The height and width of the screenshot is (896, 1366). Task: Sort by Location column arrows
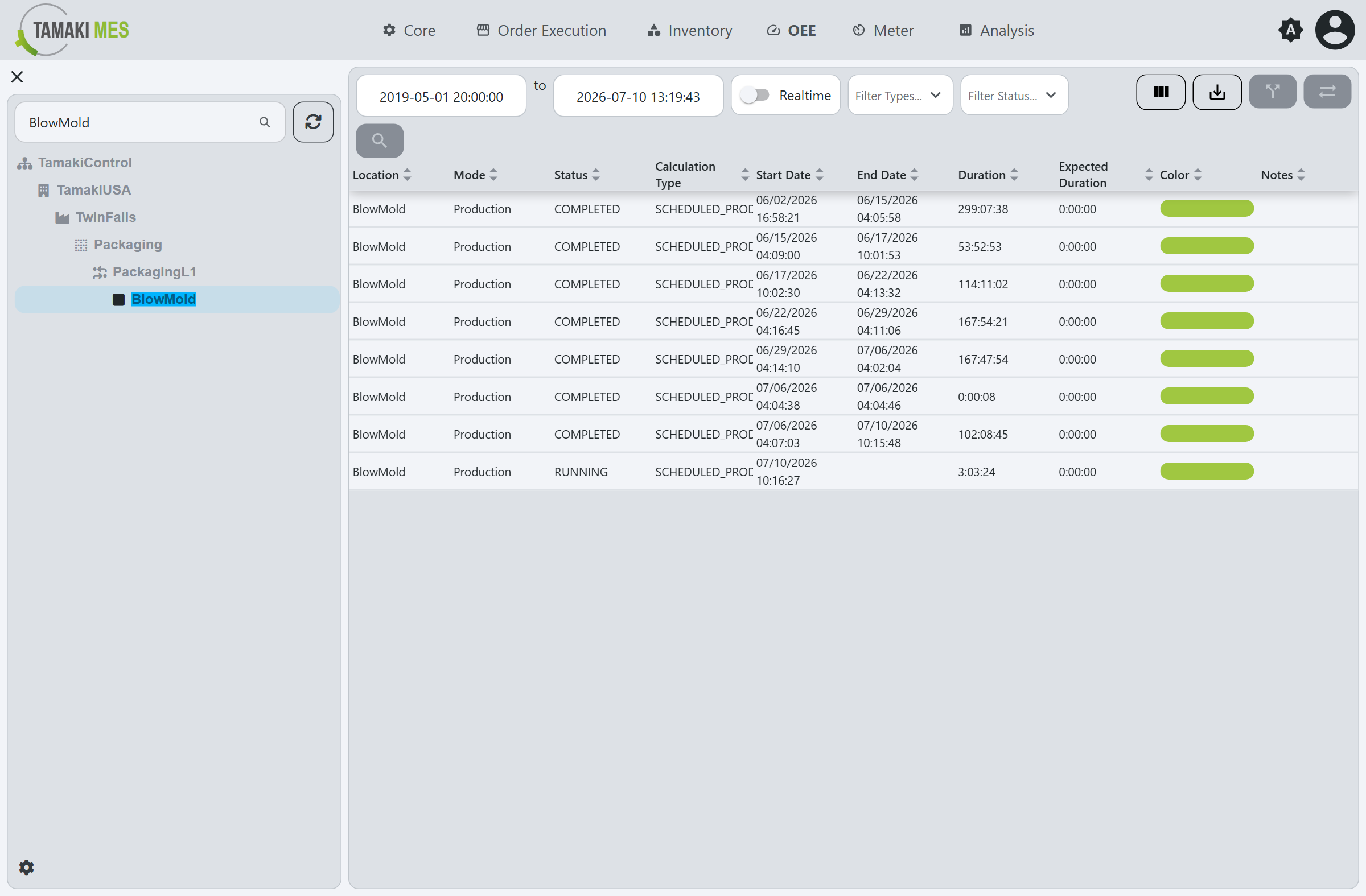click(407, 175)
